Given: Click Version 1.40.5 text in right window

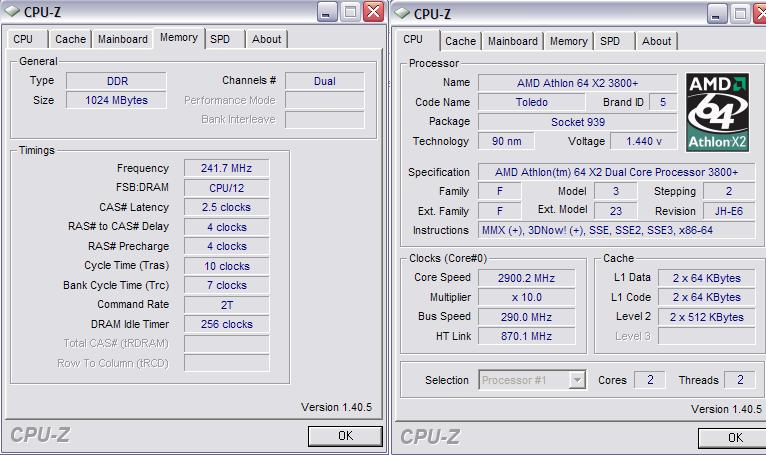Looking at the screenshot, I should 726,409.
